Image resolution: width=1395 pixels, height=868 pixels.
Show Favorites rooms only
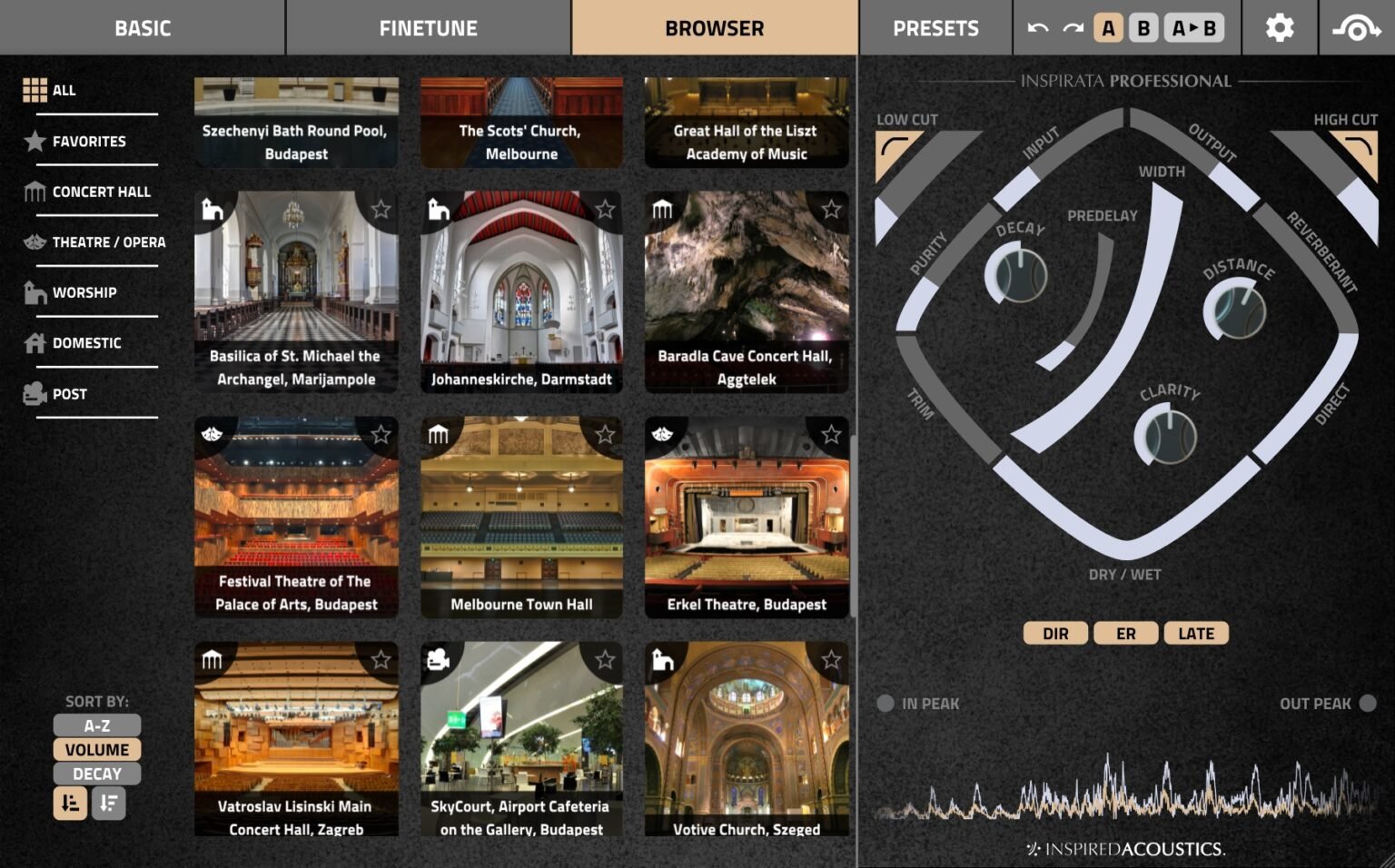click(75, 141)
